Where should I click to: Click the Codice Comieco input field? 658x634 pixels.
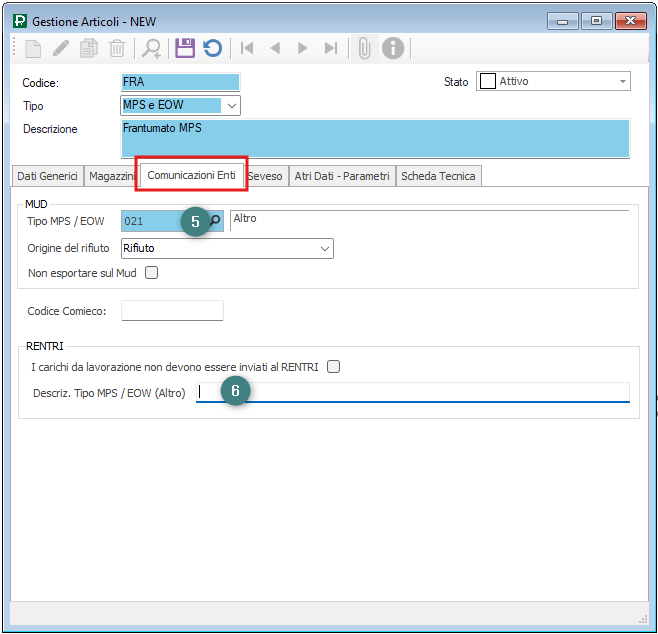(x=172, y=311)
